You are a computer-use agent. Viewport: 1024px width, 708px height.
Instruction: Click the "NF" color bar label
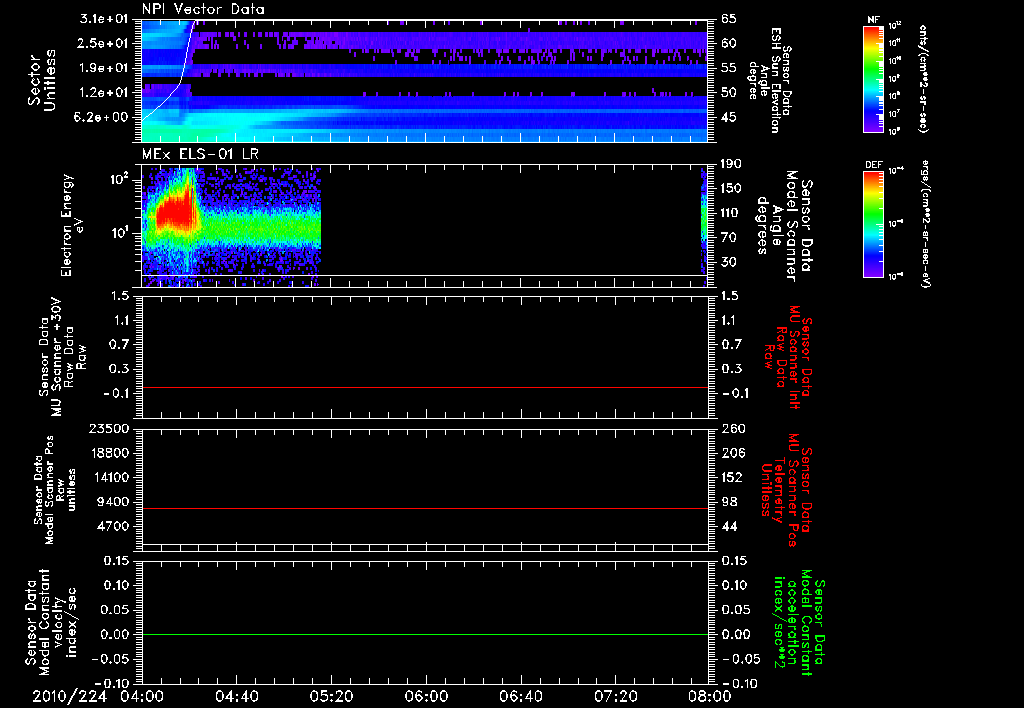click(x=874, y=20)
